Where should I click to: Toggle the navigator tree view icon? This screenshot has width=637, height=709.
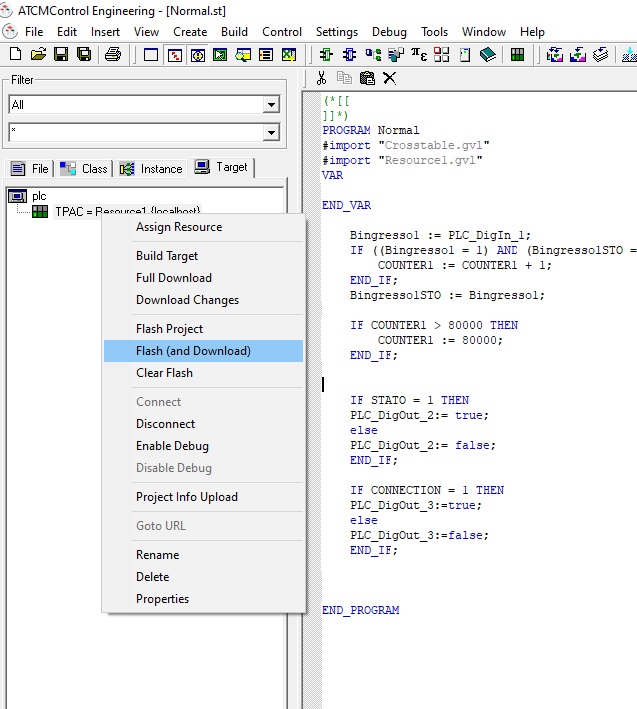pos(175,55)
